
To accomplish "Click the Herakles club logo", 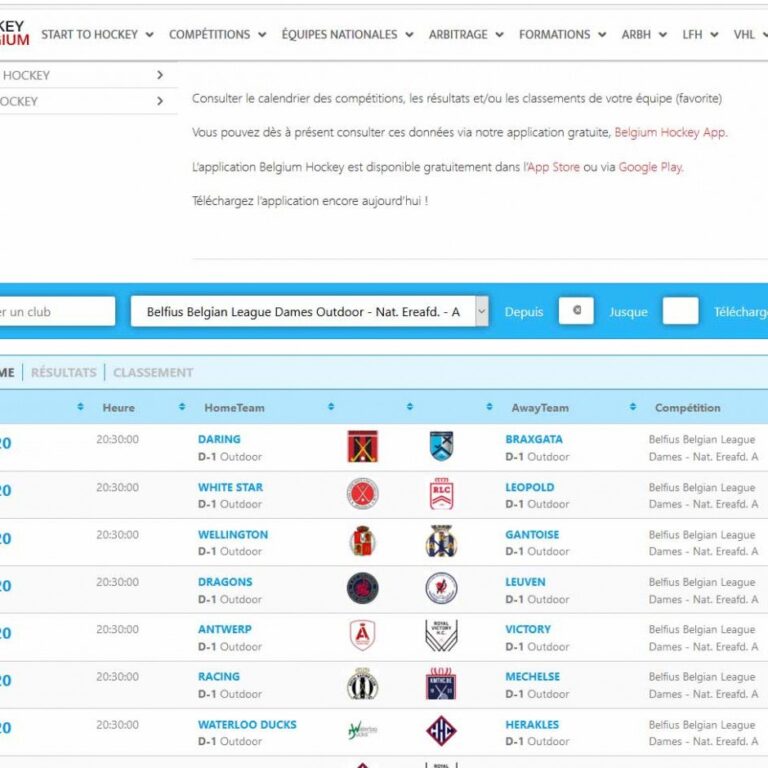I will point(441,730).
